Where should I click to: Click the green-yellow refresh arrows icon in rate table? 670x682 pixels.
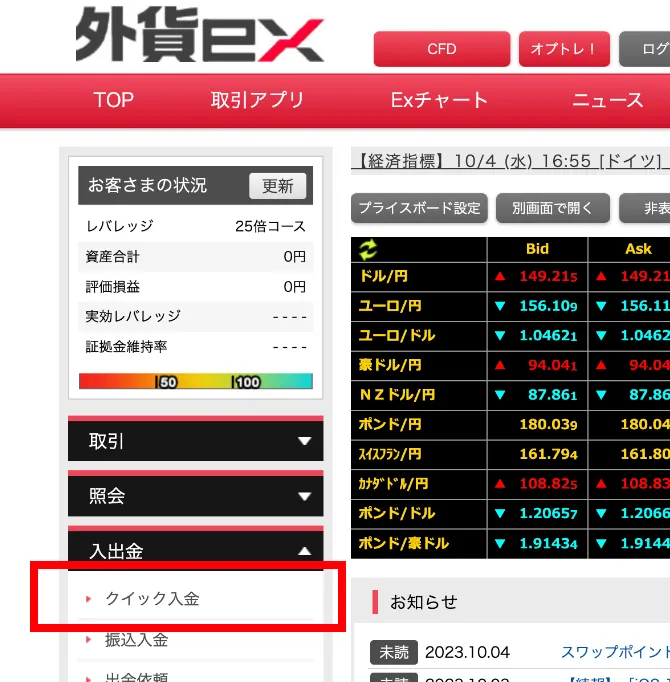370,250
